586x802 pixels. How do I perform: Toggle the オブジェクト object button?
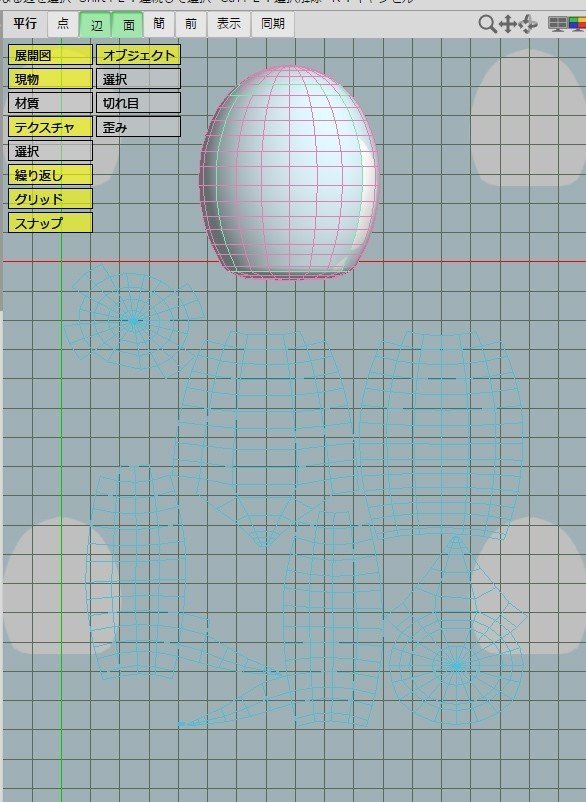click(139, 55)
